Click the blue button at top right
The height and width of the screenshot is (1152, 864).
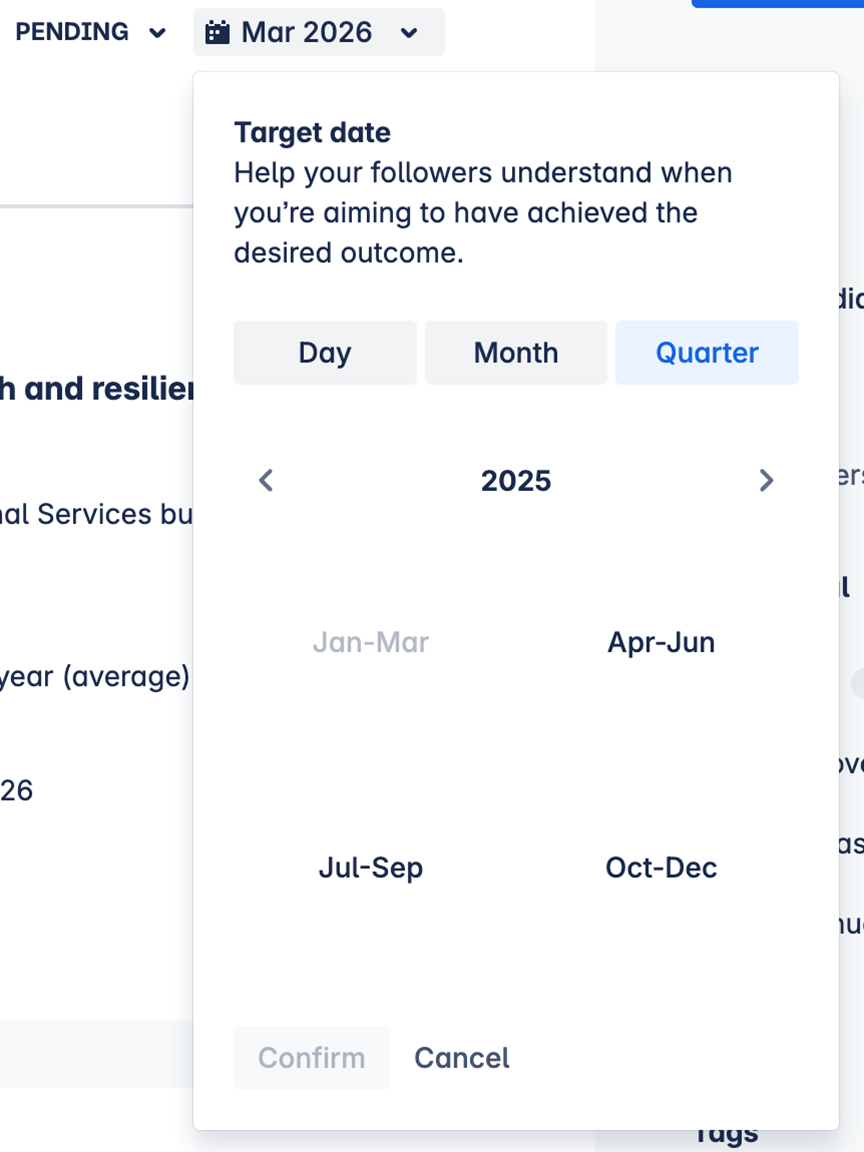coord(777,4)
